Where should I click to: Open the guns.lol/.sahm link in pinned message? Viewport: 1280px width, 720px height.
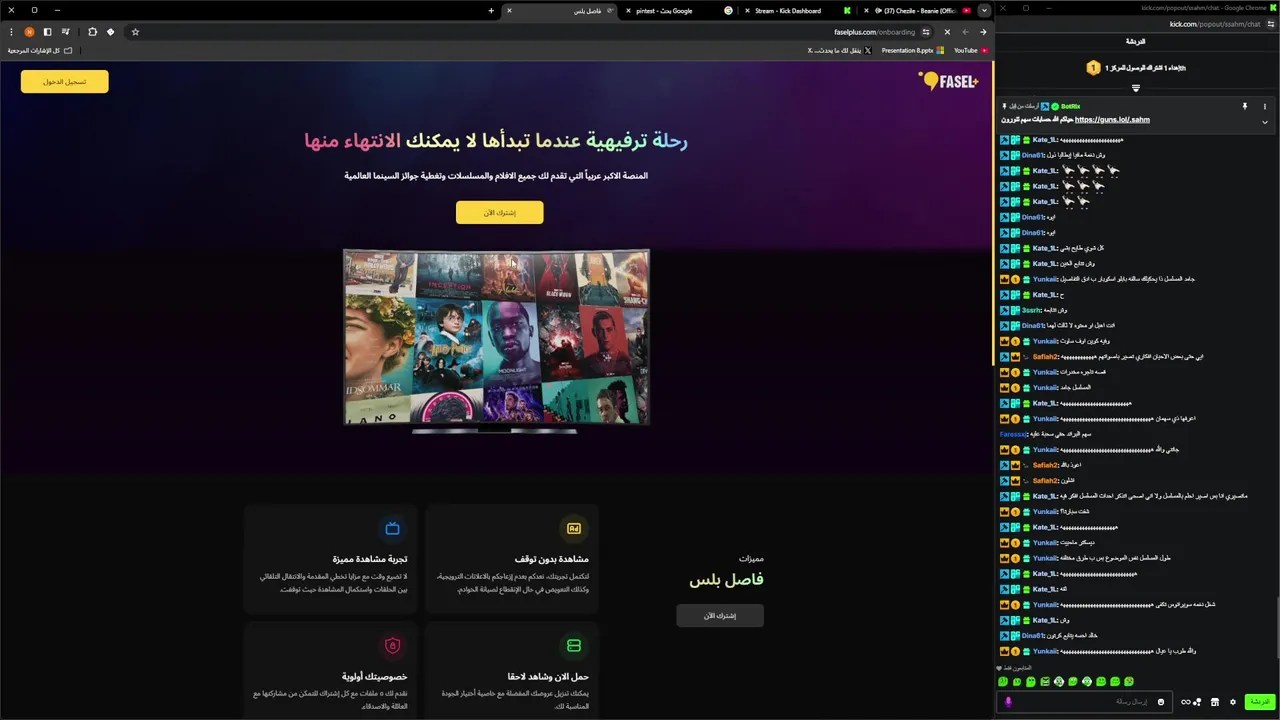1112,119
